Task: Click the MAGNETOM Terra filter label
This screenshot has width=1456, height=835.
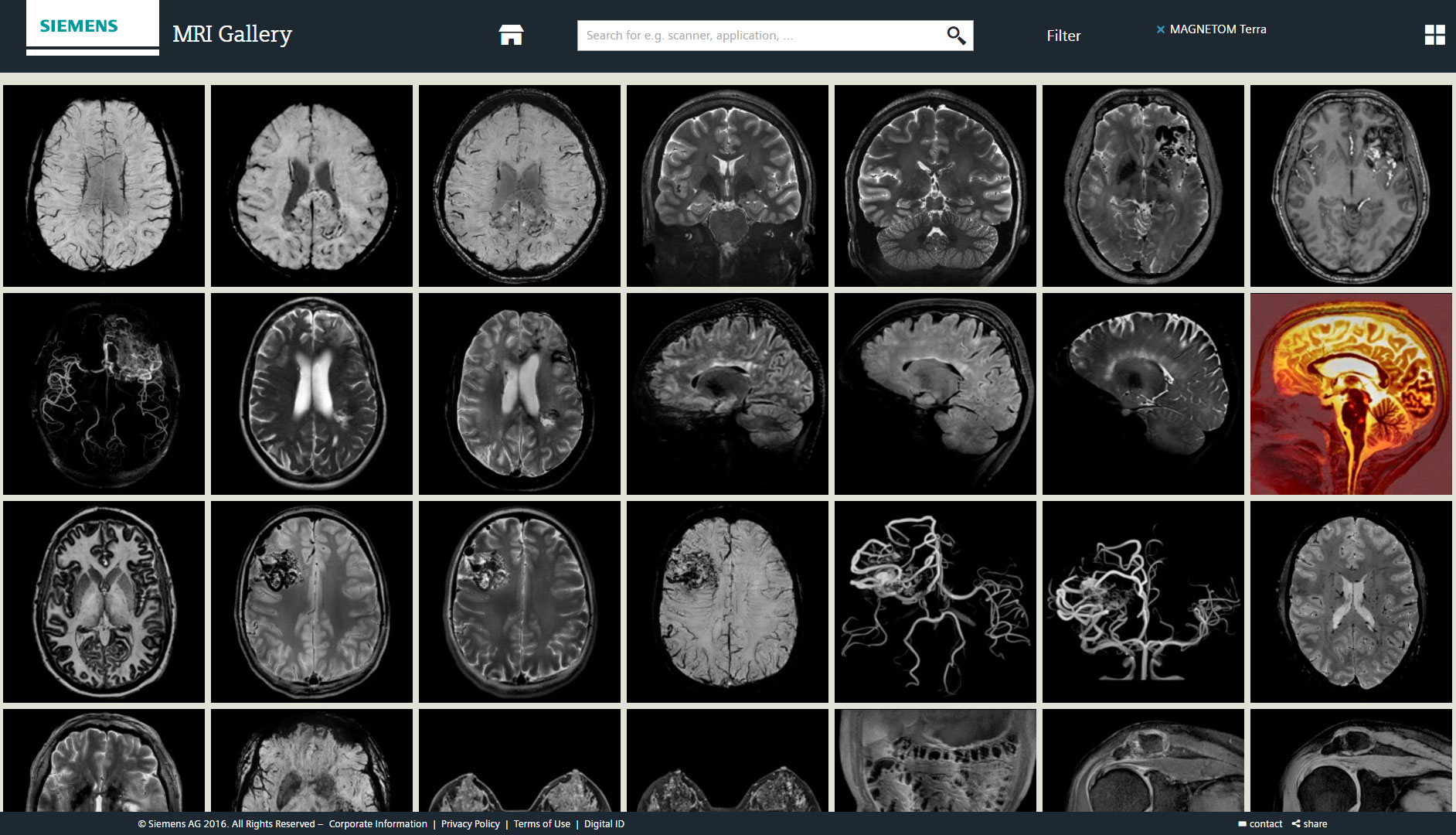Action: (x=1218, y=29)
